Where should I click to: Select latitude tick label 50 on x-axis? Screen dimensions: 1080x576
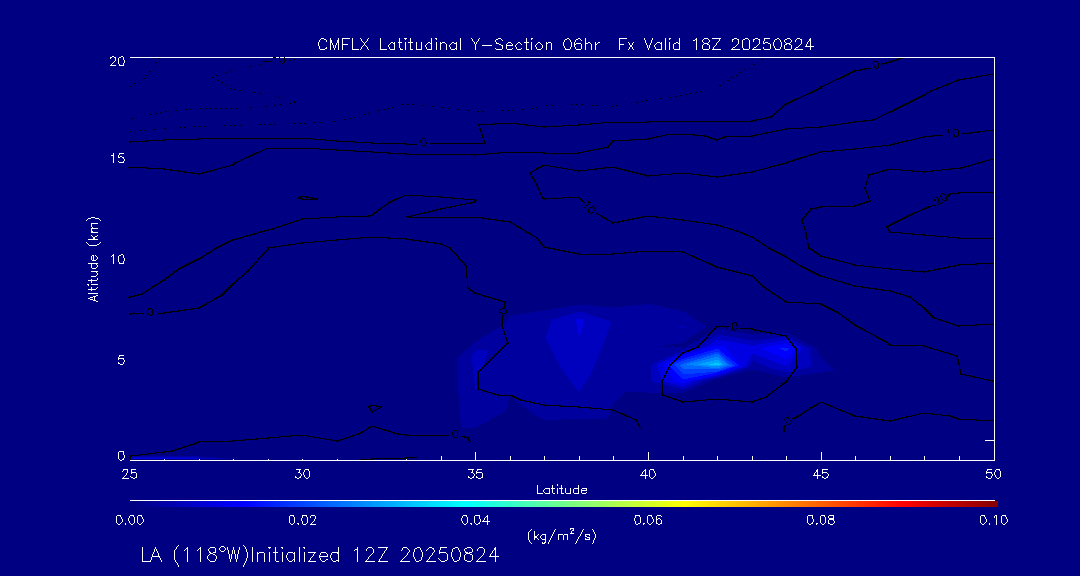coord(993,472)
